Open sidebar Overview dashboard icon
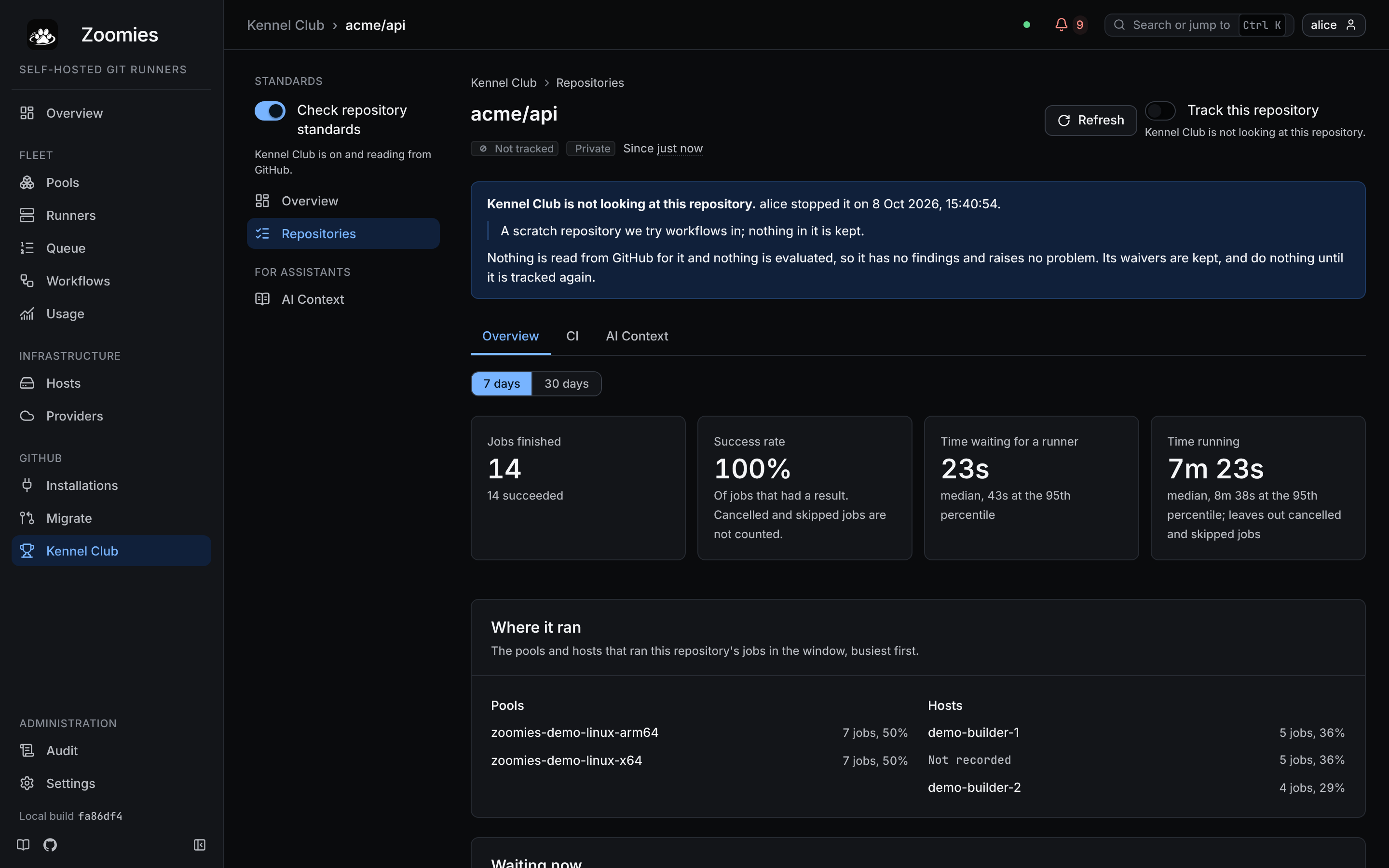This screenshot has width=1389, height=868. click(27, 113)
